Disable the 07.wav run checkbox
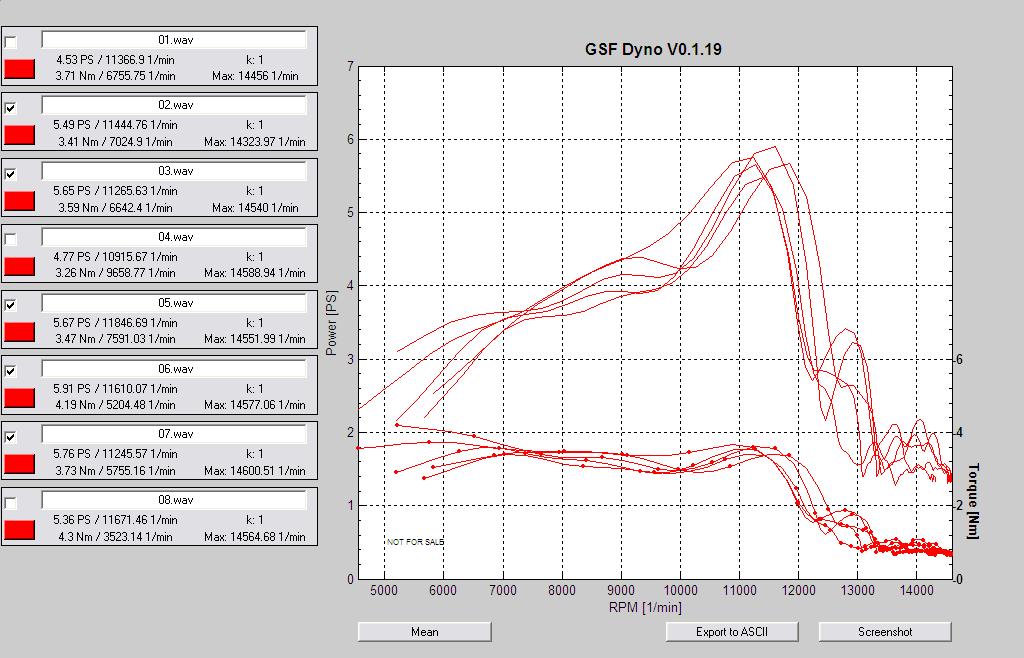Viewport: 1024px width, 658px height. (x=11, y=437)
